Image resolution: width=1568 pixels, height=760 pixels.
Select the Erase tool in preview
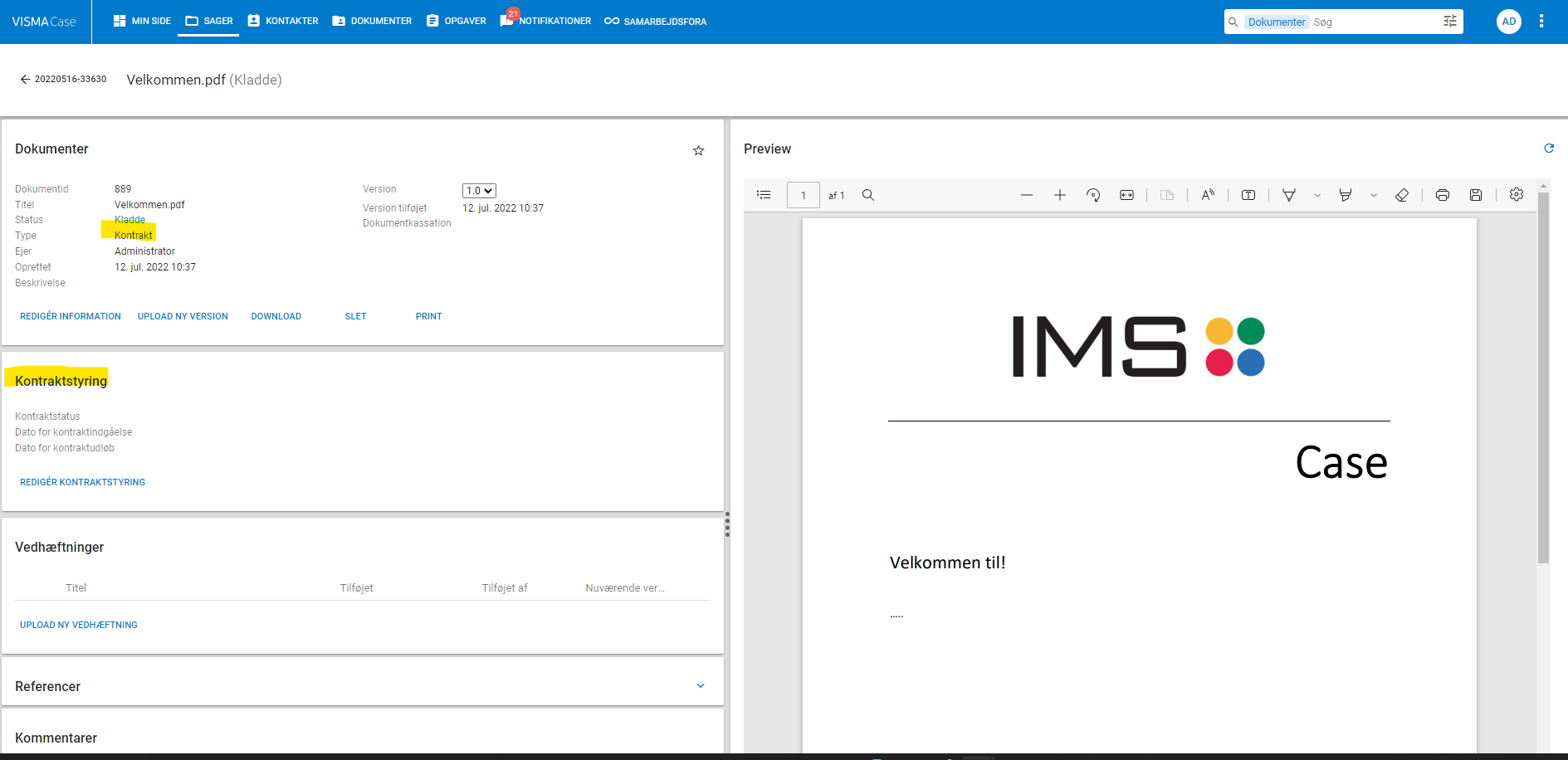click(x=1402, y=195)
